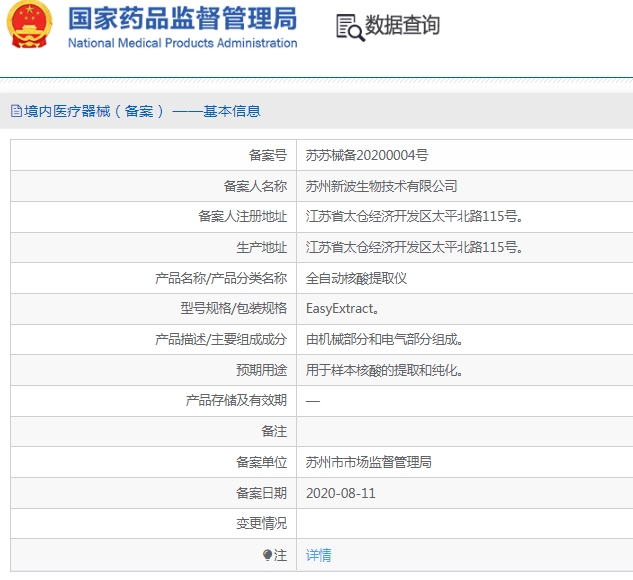
Task: Select the value 苏苏械备20200004号
Action: pyautogui.click(x=367, y=155)
